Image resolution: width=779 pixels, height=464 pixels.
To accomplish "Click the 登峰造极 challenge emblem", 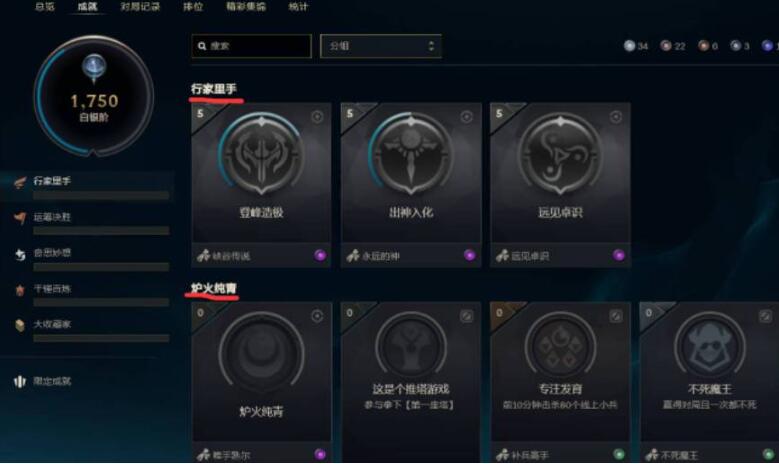I will click(261, 154).
